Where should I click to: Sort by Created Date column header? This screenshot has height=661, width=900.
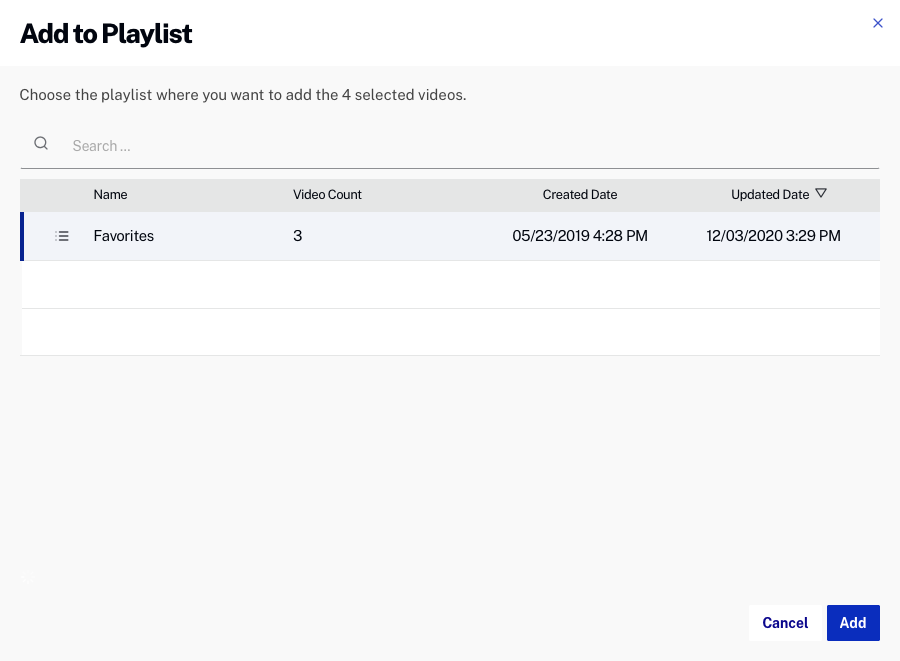coord(580,195)
